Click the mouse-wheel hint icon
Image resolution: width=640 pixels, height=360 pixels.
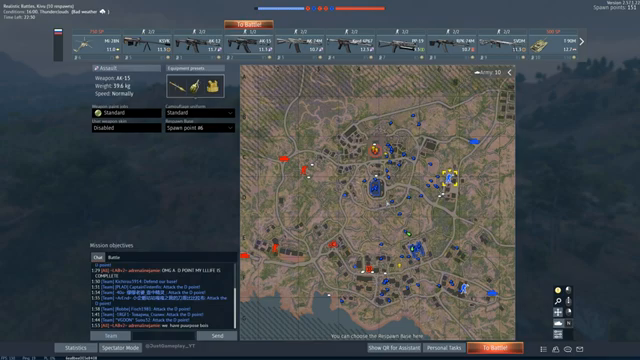(569, 301)
